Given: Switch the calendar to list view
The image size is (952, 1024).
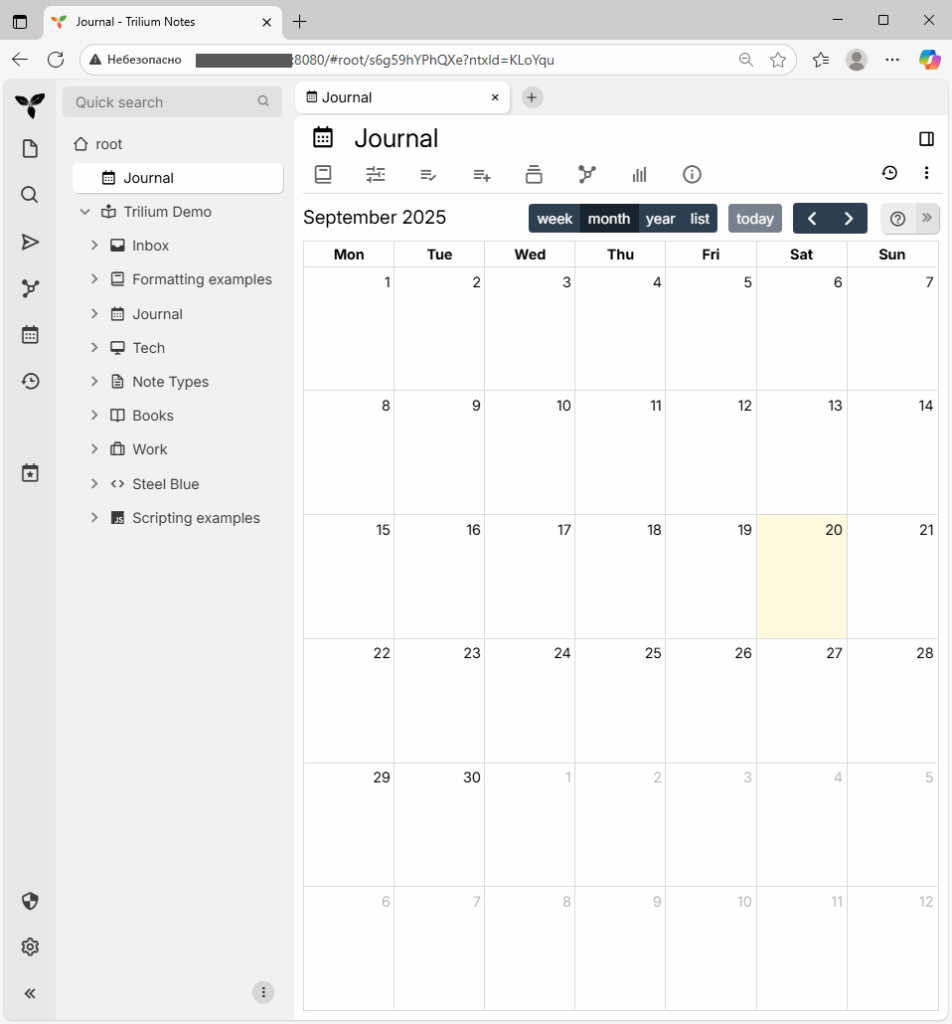Looking at the screenshot, I should [700, 219].
